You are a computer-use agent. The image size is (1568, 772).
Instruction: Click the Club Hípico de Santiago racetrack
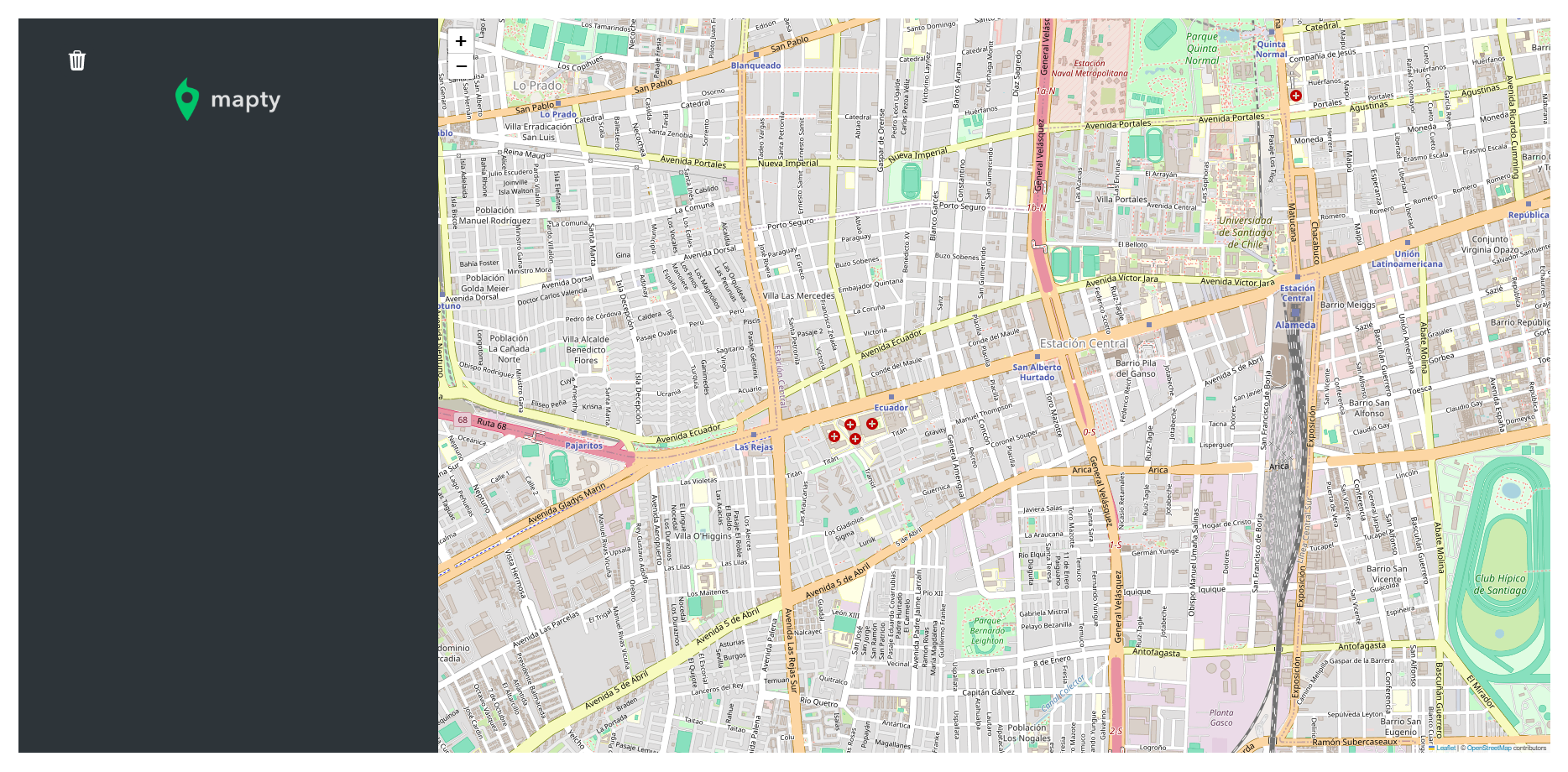coord(1500,584)
